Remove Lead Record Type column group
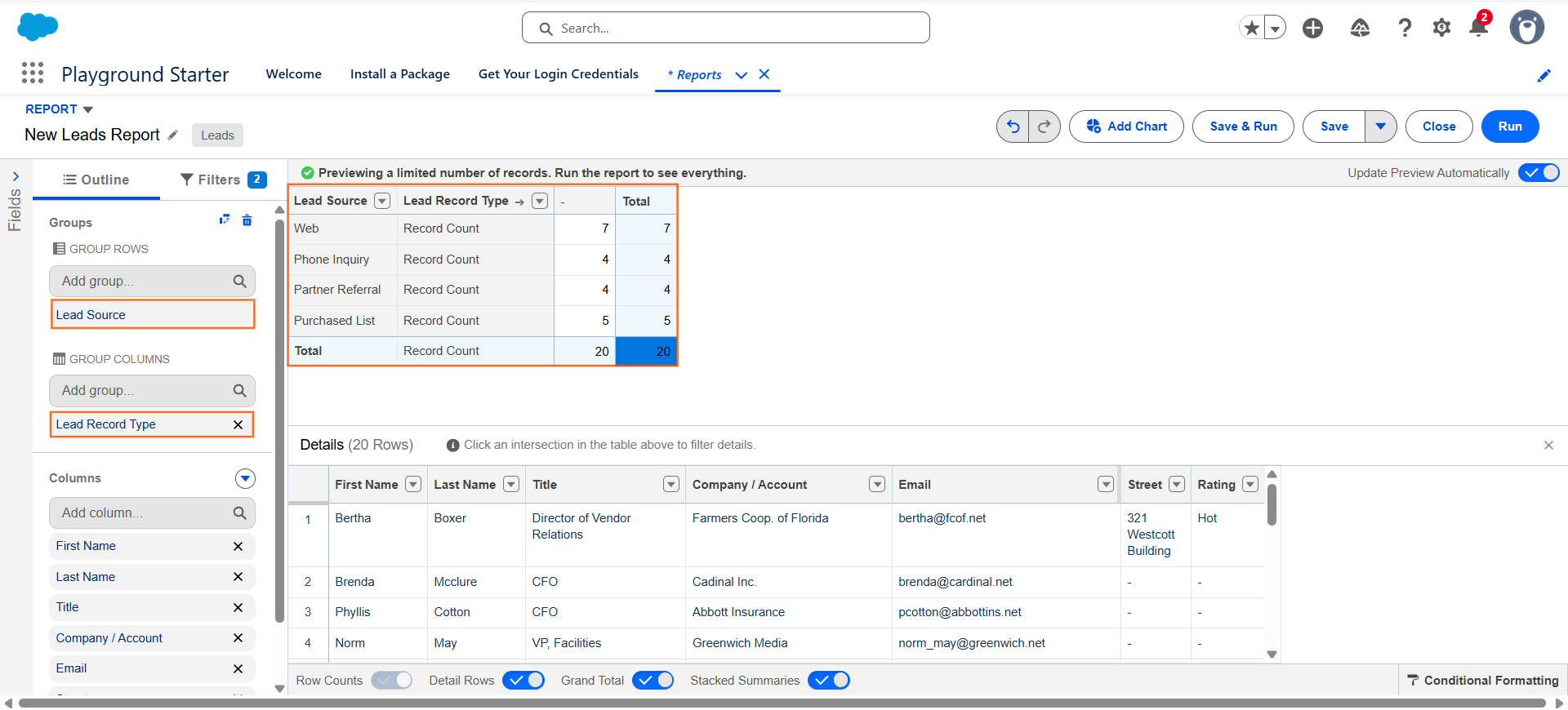 click(x=238, y=424)
